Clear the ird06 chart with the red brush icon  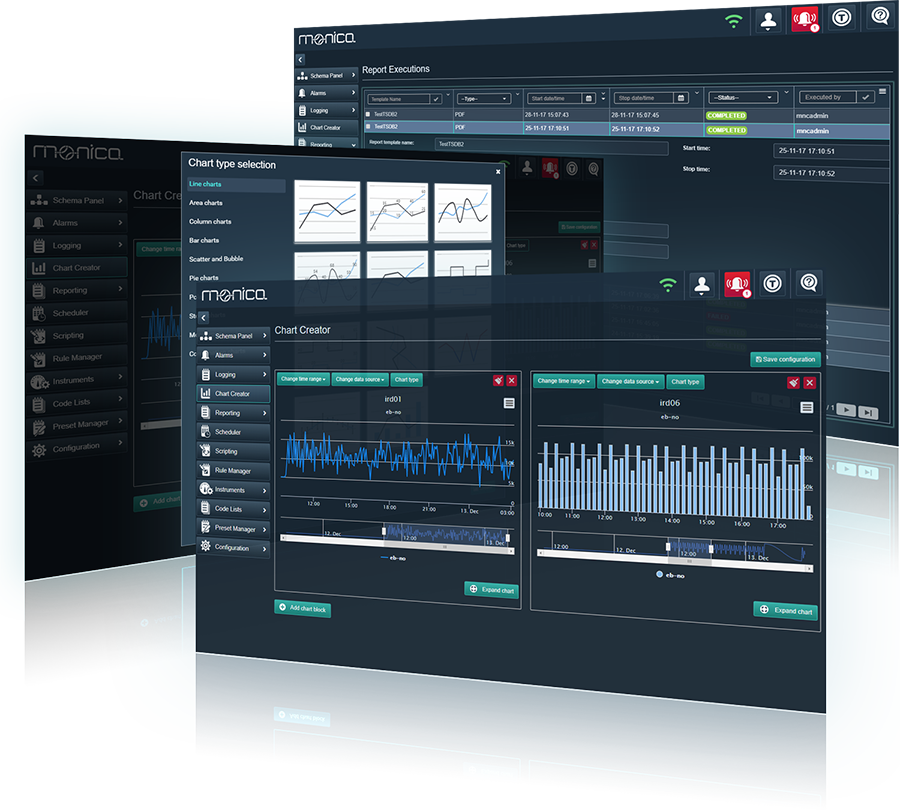[793, 382]
